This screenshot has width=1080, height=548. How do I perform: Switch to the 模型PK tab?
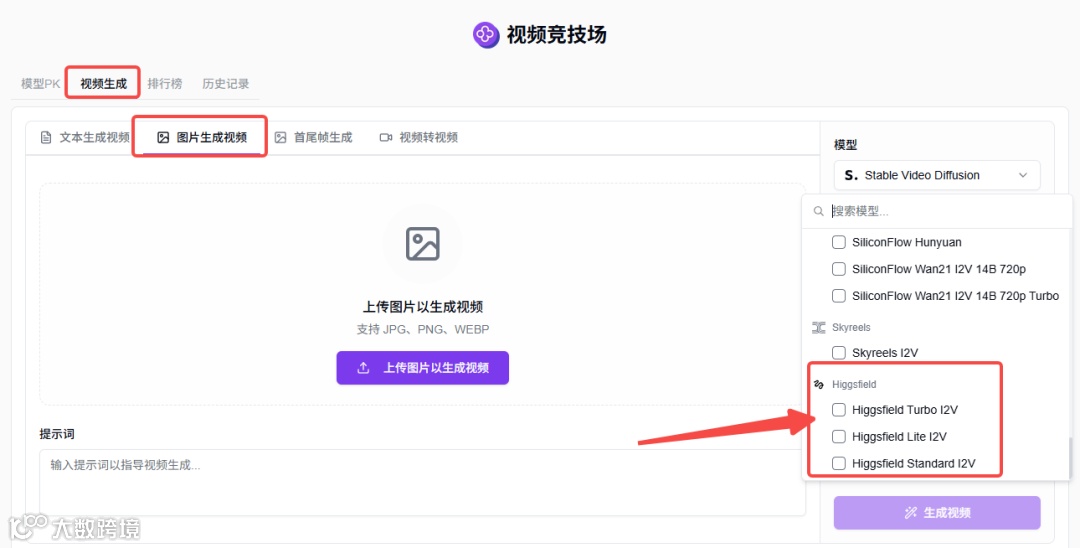click(x=41, y=84)
